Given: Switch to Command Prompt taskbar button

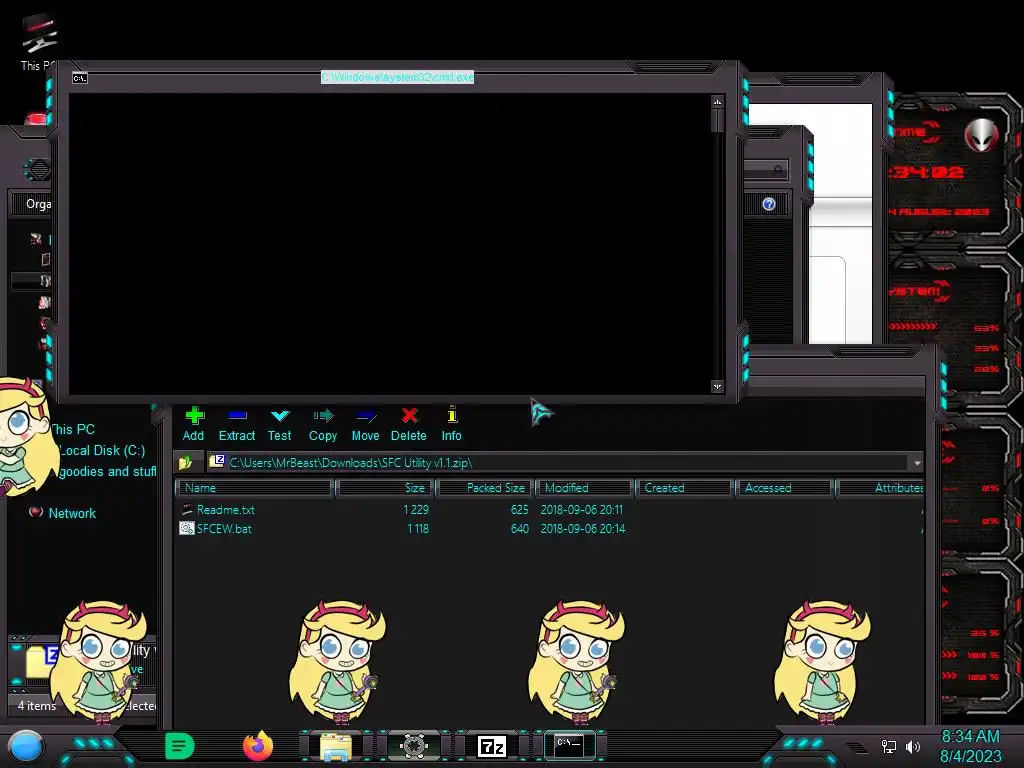Looking at the screenshot, I should 569,745.
